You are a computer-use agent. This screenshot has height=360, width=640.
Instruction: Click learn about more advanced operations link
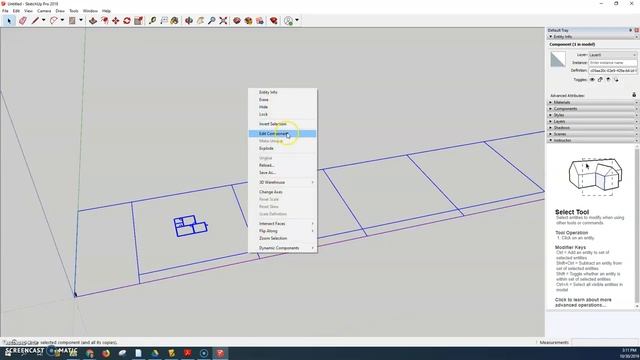[x=583, y=302]
